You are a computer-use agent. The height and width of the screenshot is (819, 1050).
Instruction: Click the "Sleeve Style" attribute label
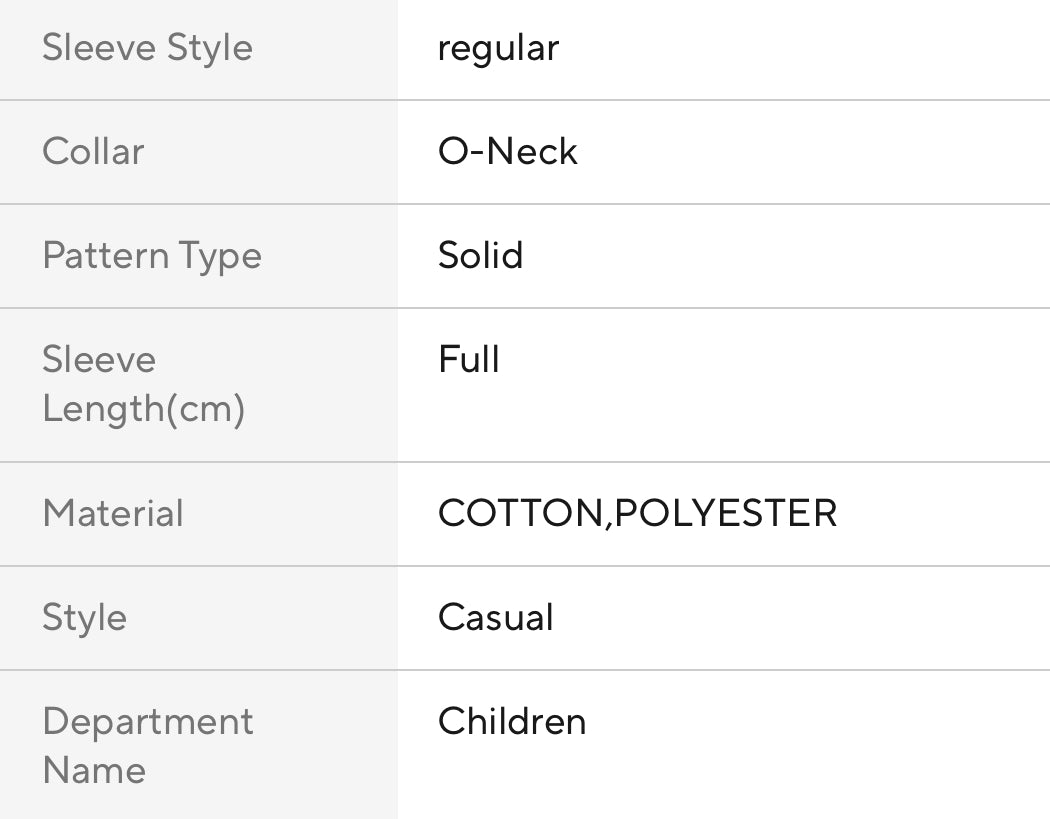(x=147, y=48)
